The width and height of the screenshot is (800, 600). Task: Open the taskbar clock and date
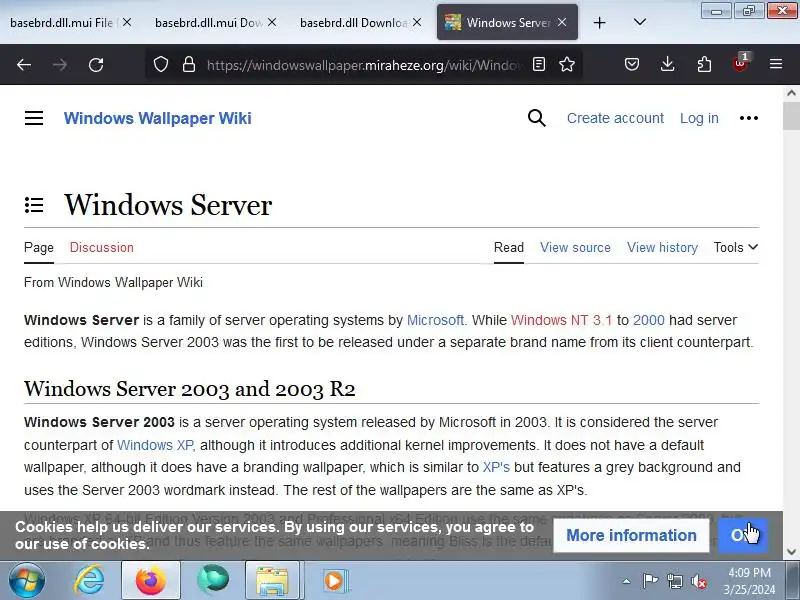click(x=749, y=581)
